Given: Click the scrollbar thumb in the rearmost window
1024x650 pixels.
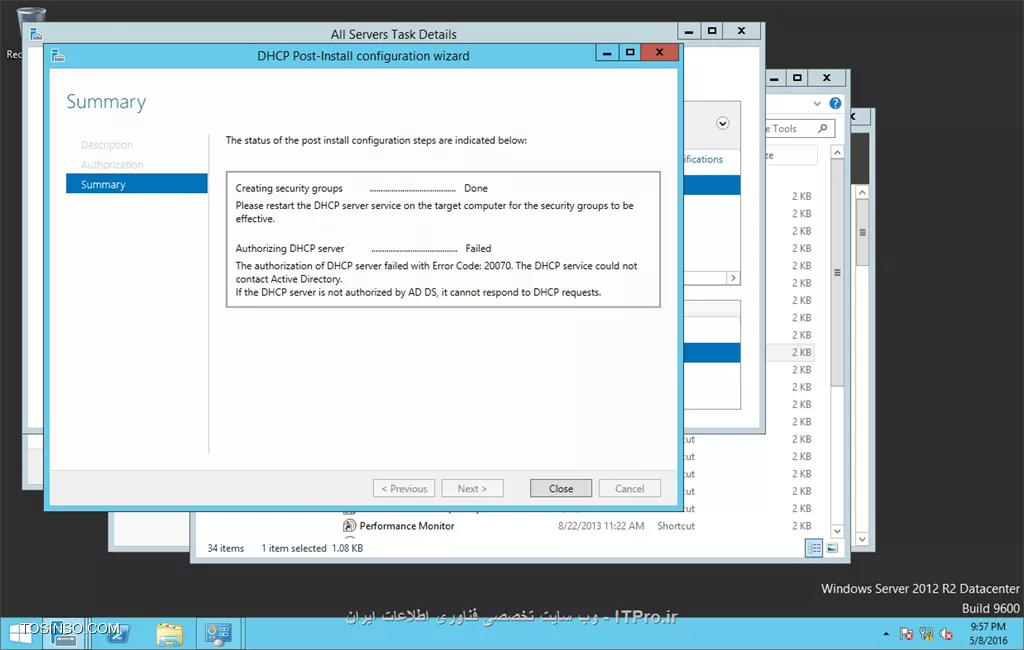Looking at the screenshot, I should pyautogui.click(x=862, y=233).
